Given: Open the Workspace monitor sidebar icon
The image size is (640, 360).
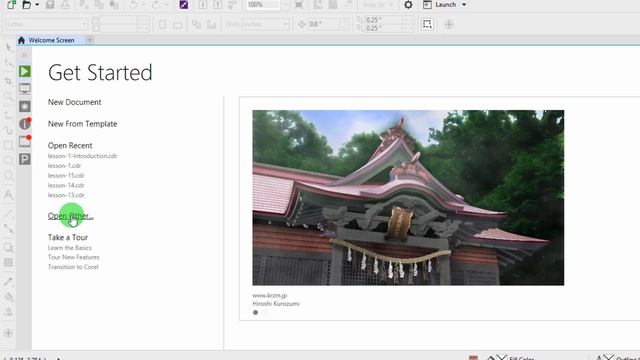Looking at the screenshot, I should [24, 89].
